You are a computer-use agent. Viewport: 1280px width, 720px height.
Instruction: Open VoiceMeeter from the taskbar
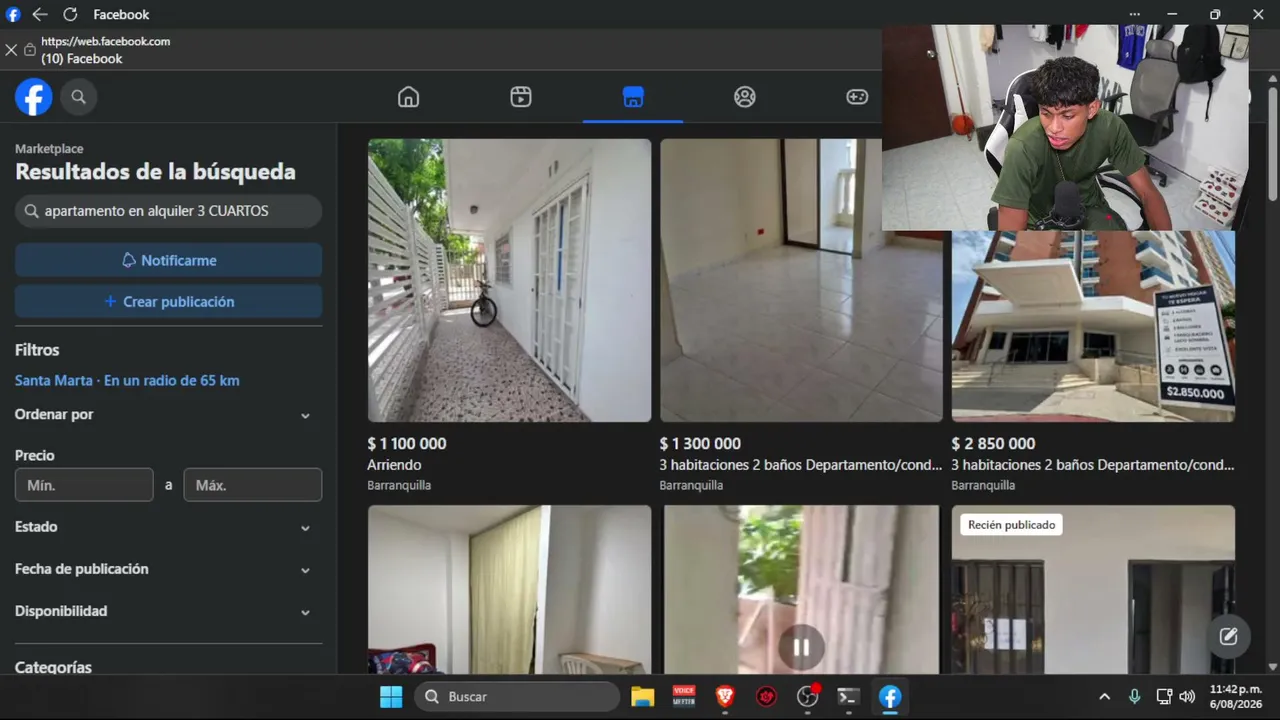coord(684,697)
